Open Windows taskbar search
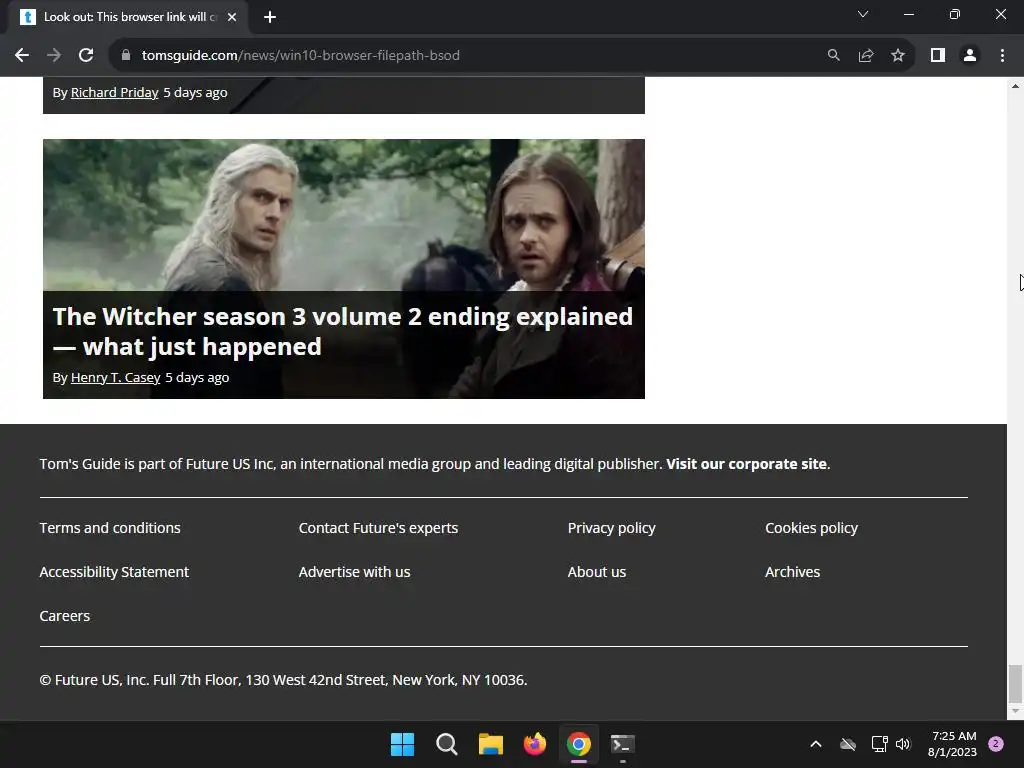This screenshot has width=1024, height=768. (447, 744)
